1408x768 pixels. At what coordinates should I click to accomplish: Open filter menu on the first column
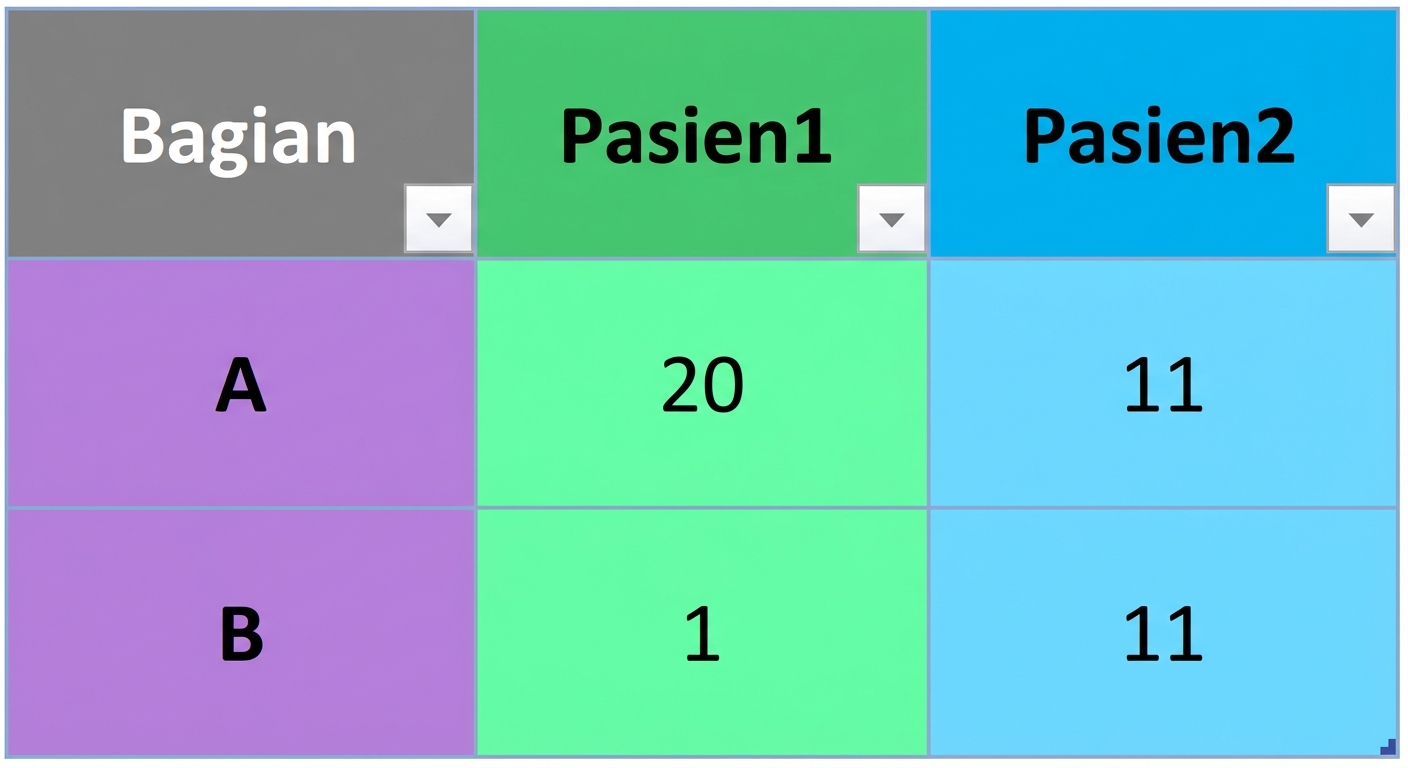(438, 217)
